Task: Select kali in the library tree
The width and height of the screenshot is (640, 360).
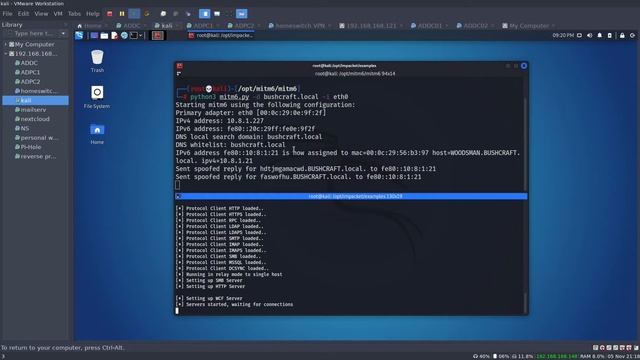Action: [x=36, y=100]
